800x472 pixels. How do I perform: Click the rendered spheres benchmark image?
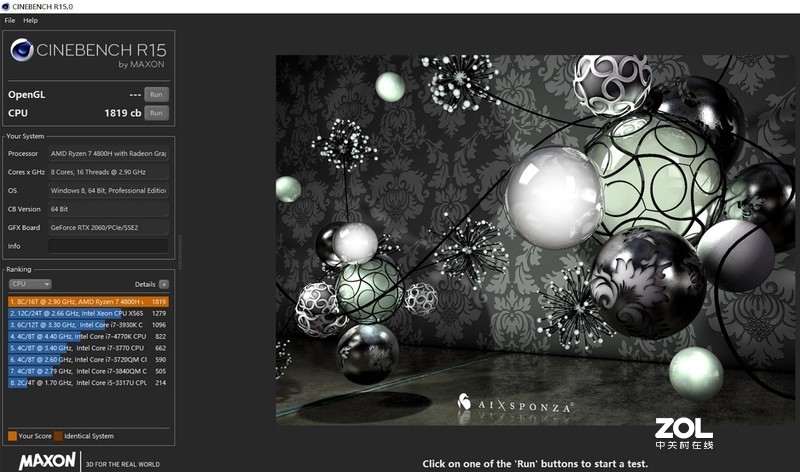tap(535, 240)
